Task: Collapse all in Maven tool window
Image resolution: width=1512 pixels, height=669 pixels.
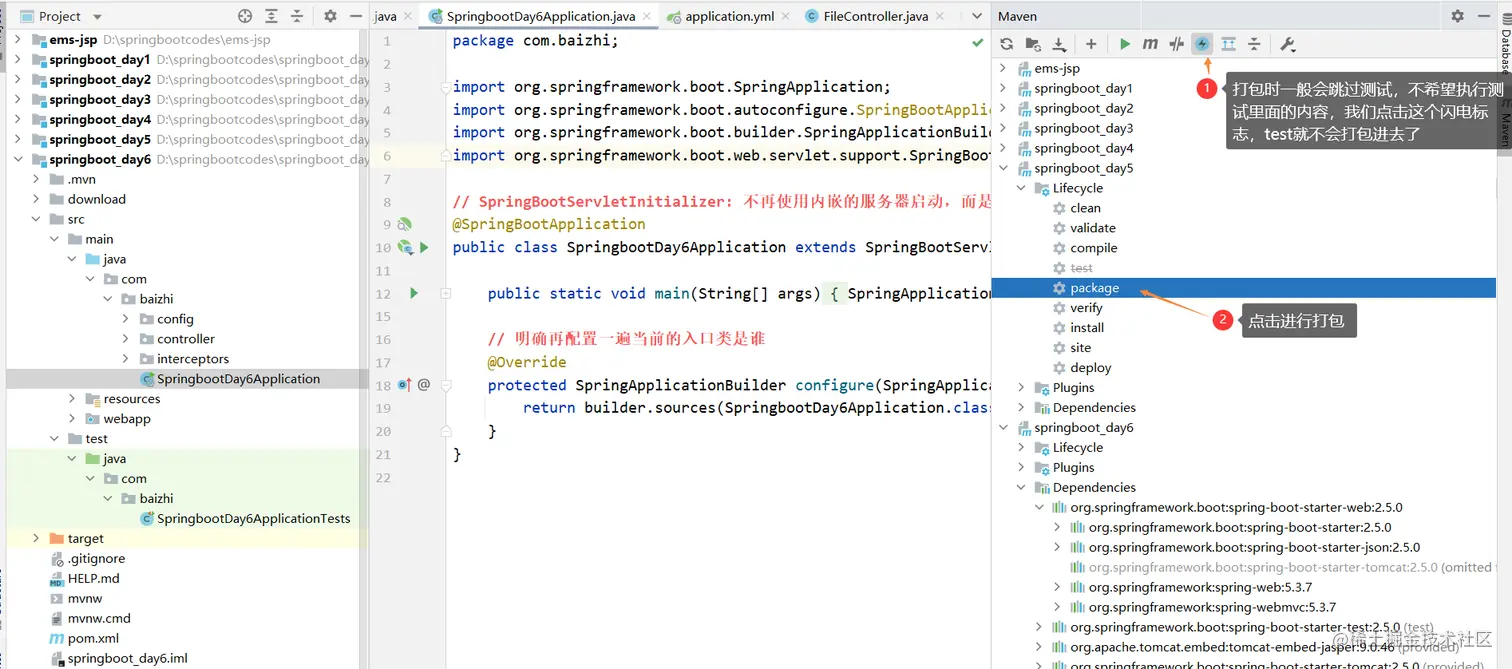Action: pyautogui.click(x=1254, y=44)
